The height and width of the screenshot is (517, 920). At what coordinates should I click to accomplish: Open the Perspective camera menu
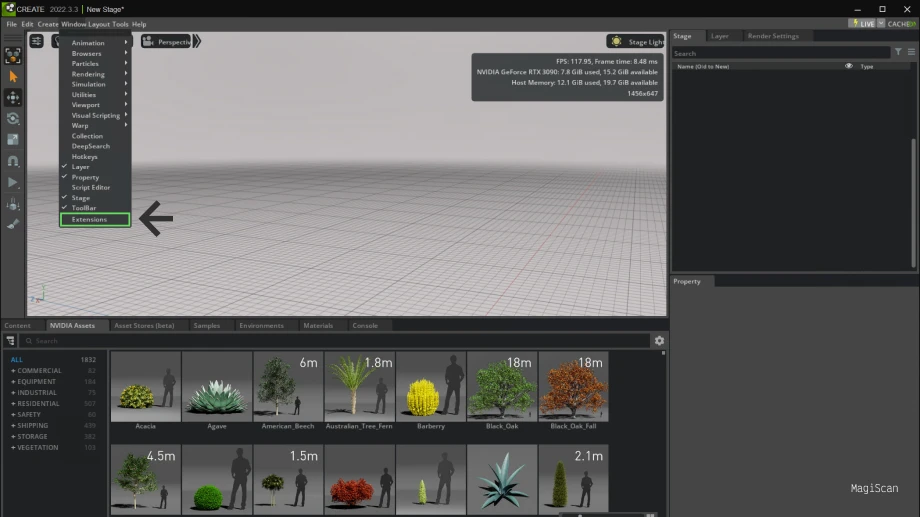click(x=167, y=42)
